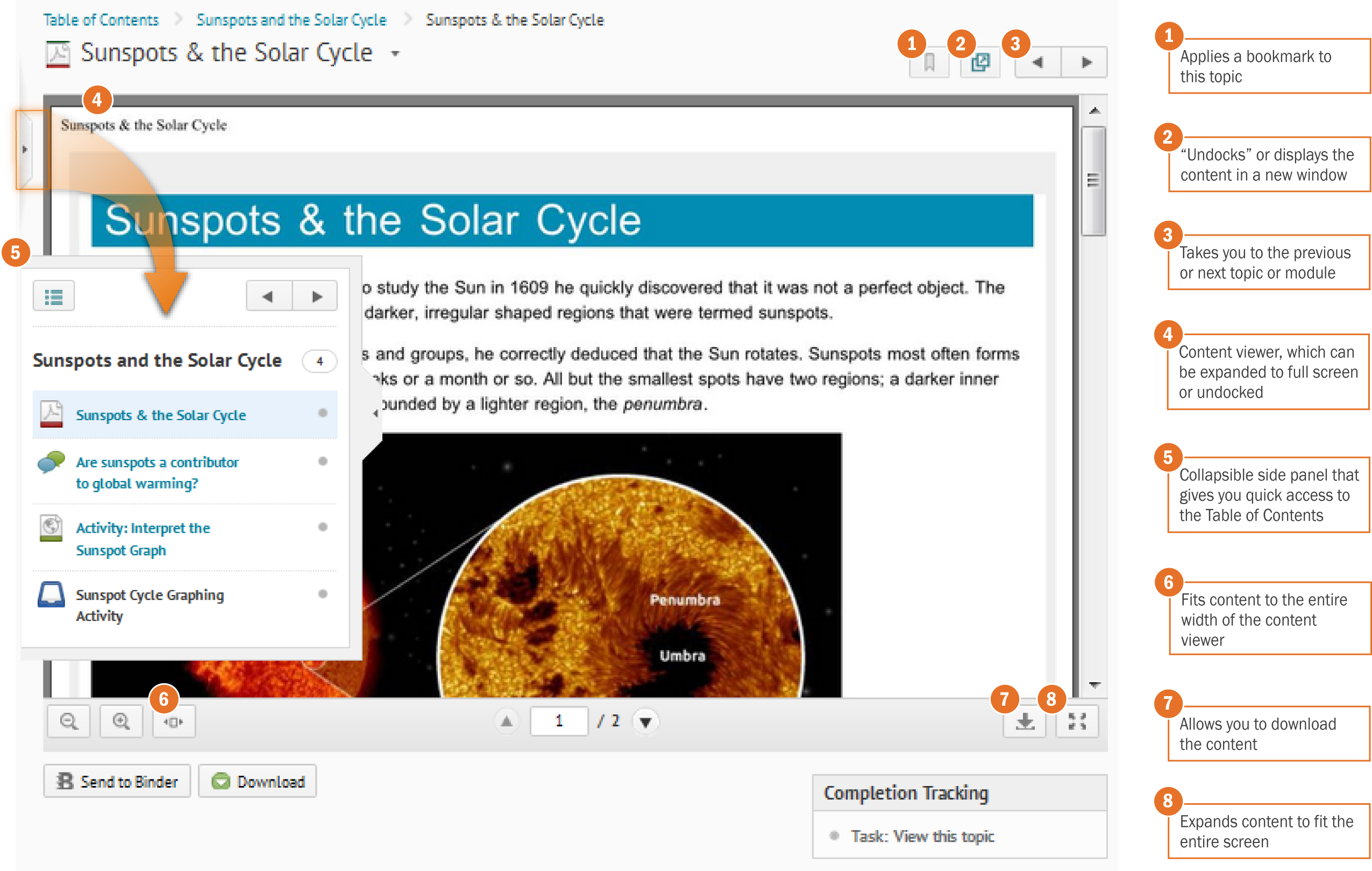Viewport: 1372px width, 871px height.
Task: Click the Send to Binder button
Action: click(x=117, y=782)
